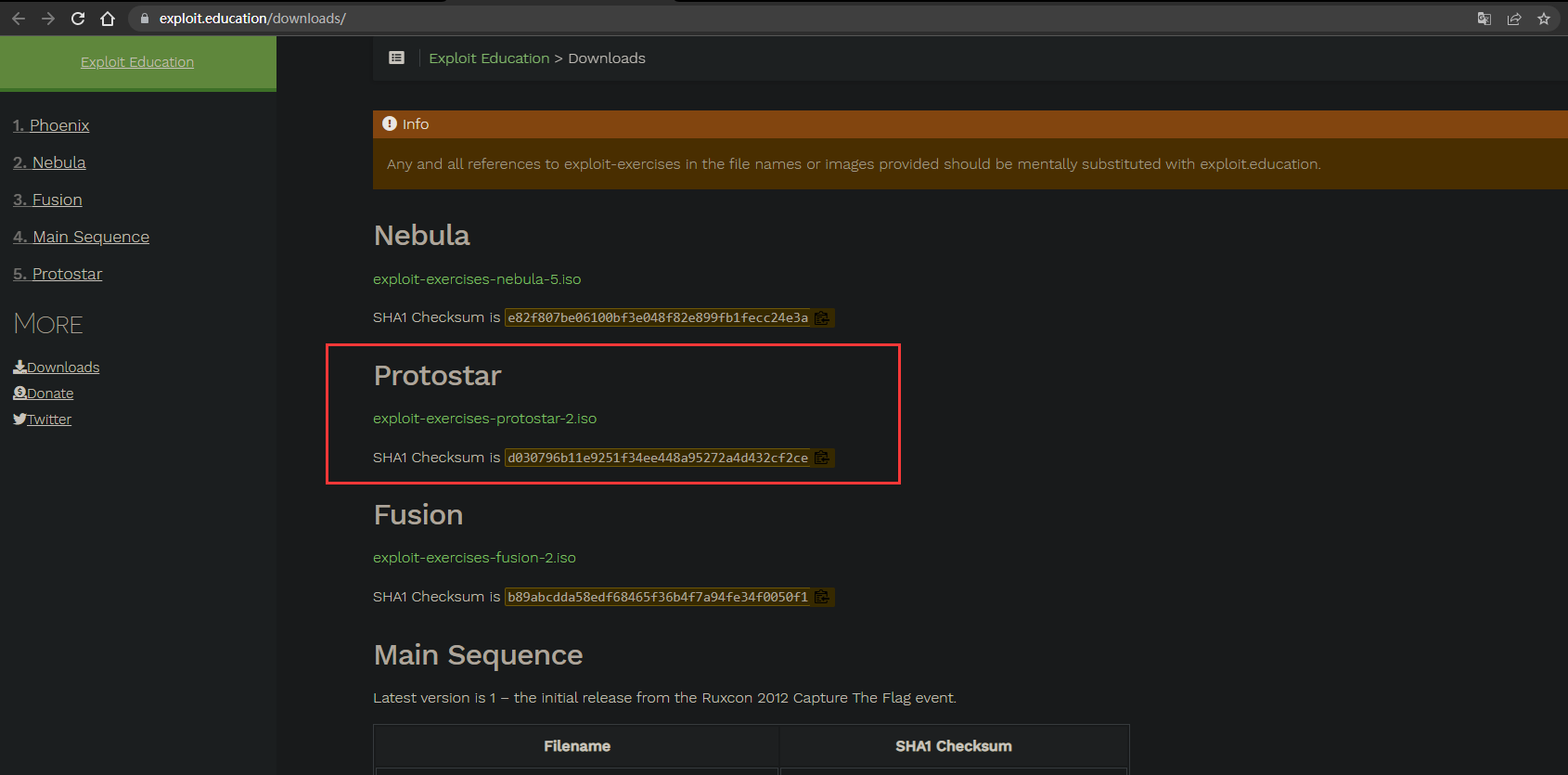Click the Main Sequence section heading

[x=478, y=655]
